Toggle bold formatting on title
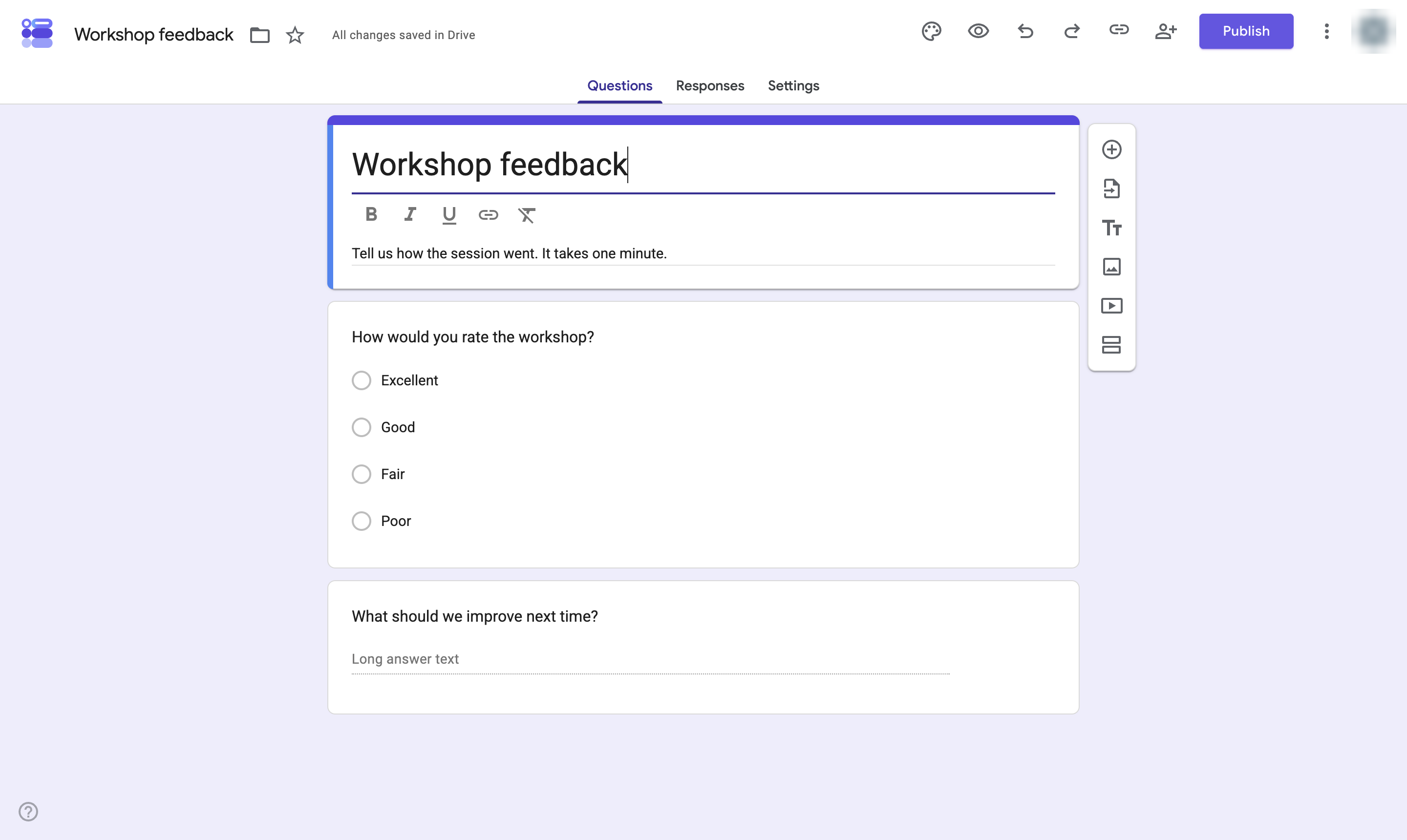The width and height of the screenshot is (1407, 840). [x=371, y=214]
